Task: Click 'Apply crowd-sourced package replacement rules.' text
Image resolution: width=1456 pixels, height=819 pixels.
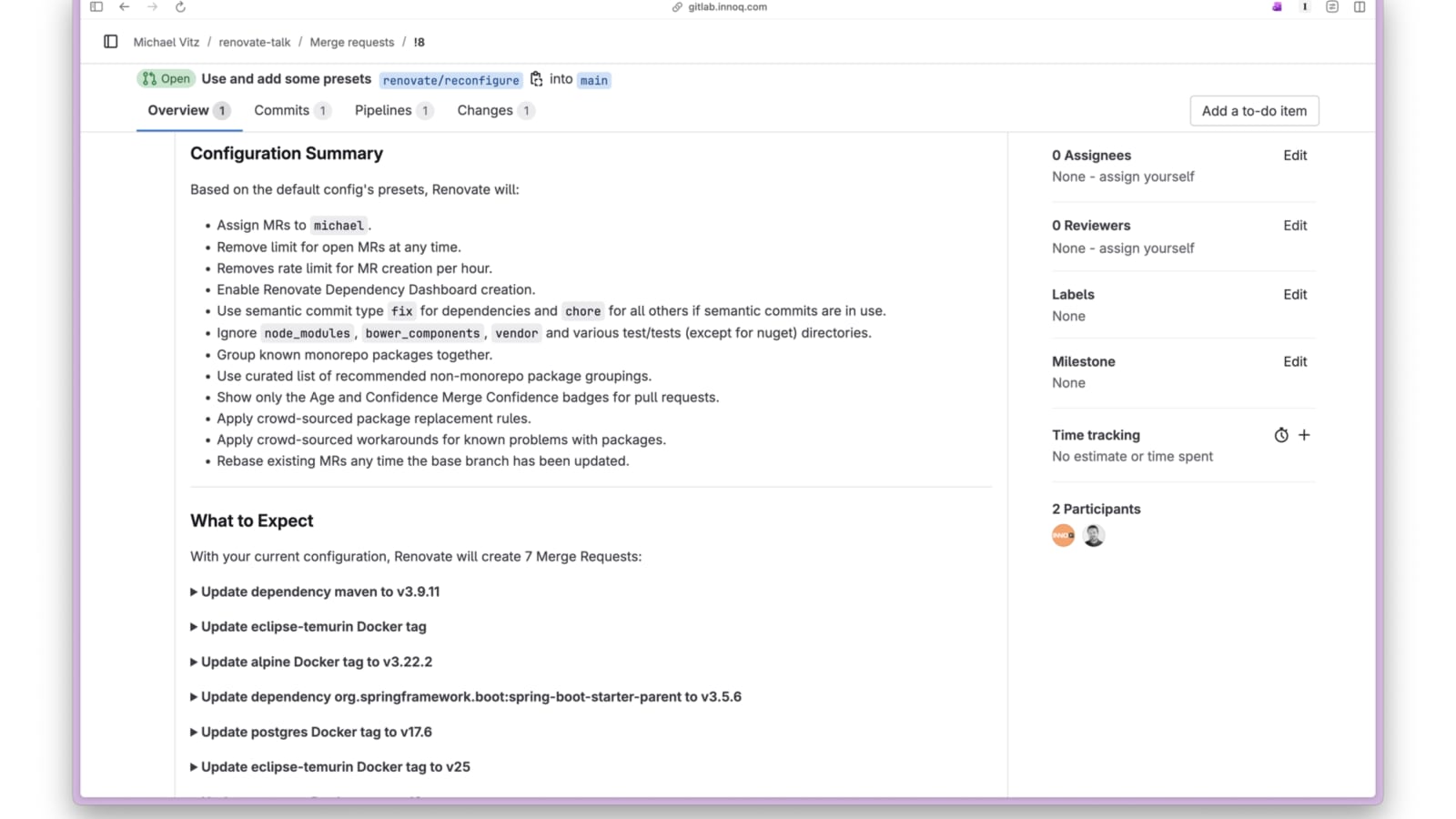Action: [374, 419]
